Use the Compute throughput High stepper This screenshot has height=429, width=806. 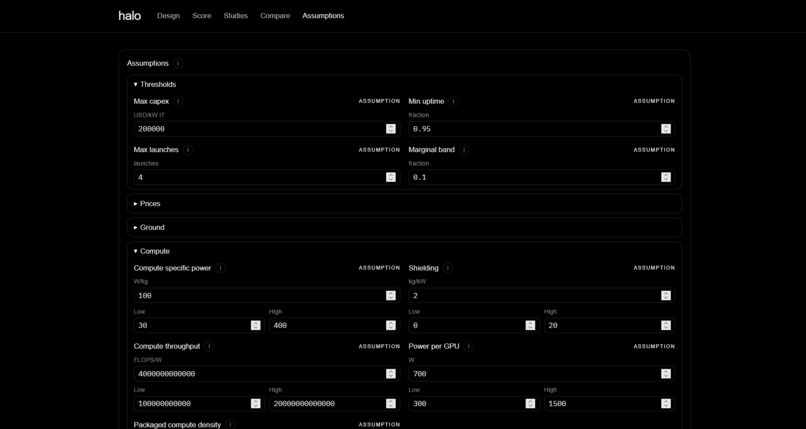tap(391, 403)
